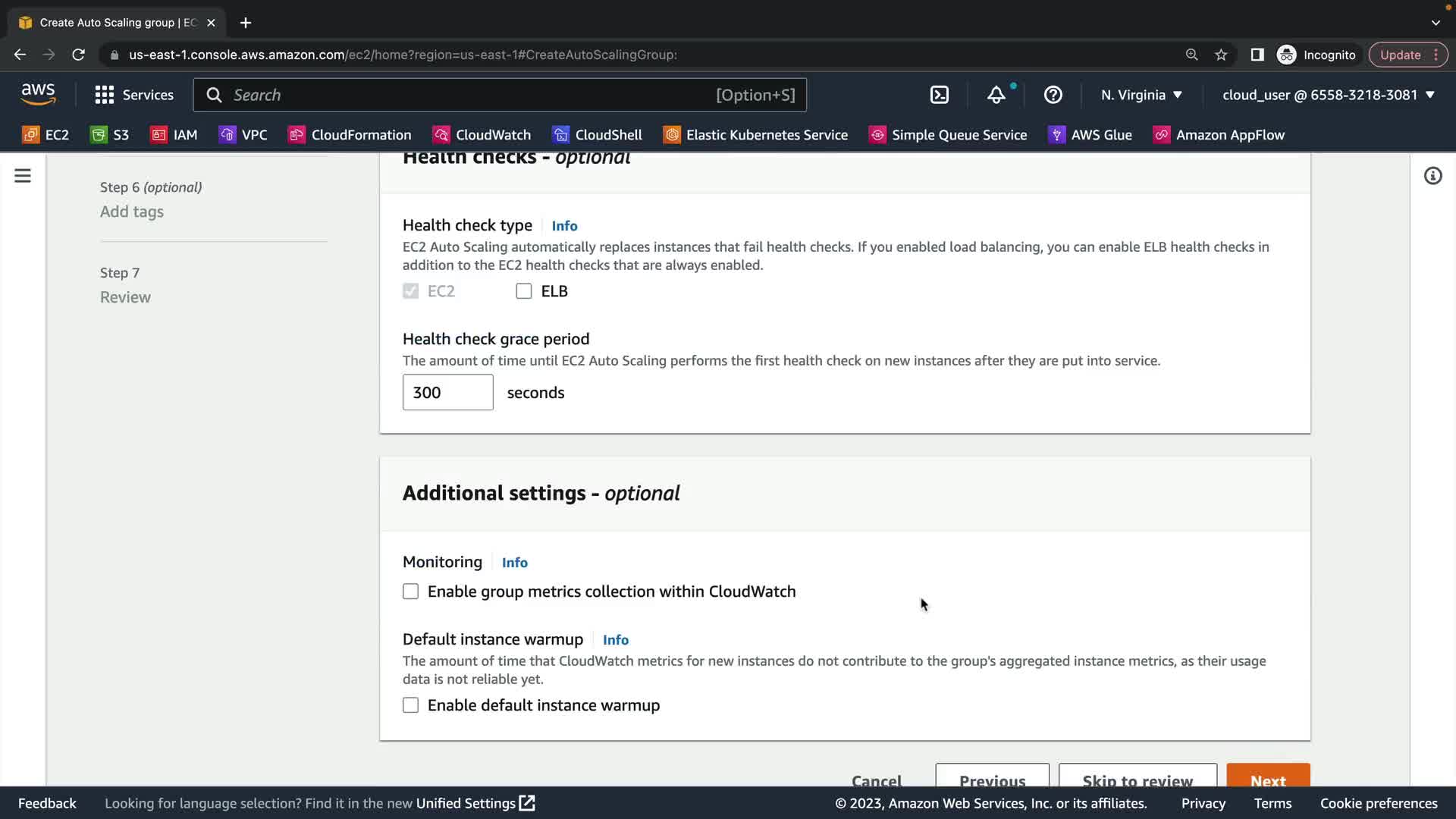The width and height of the screenshot is (1456, 819).
Task: Open the S3 shortcut in favorites bar
Action: click(109, 135)
